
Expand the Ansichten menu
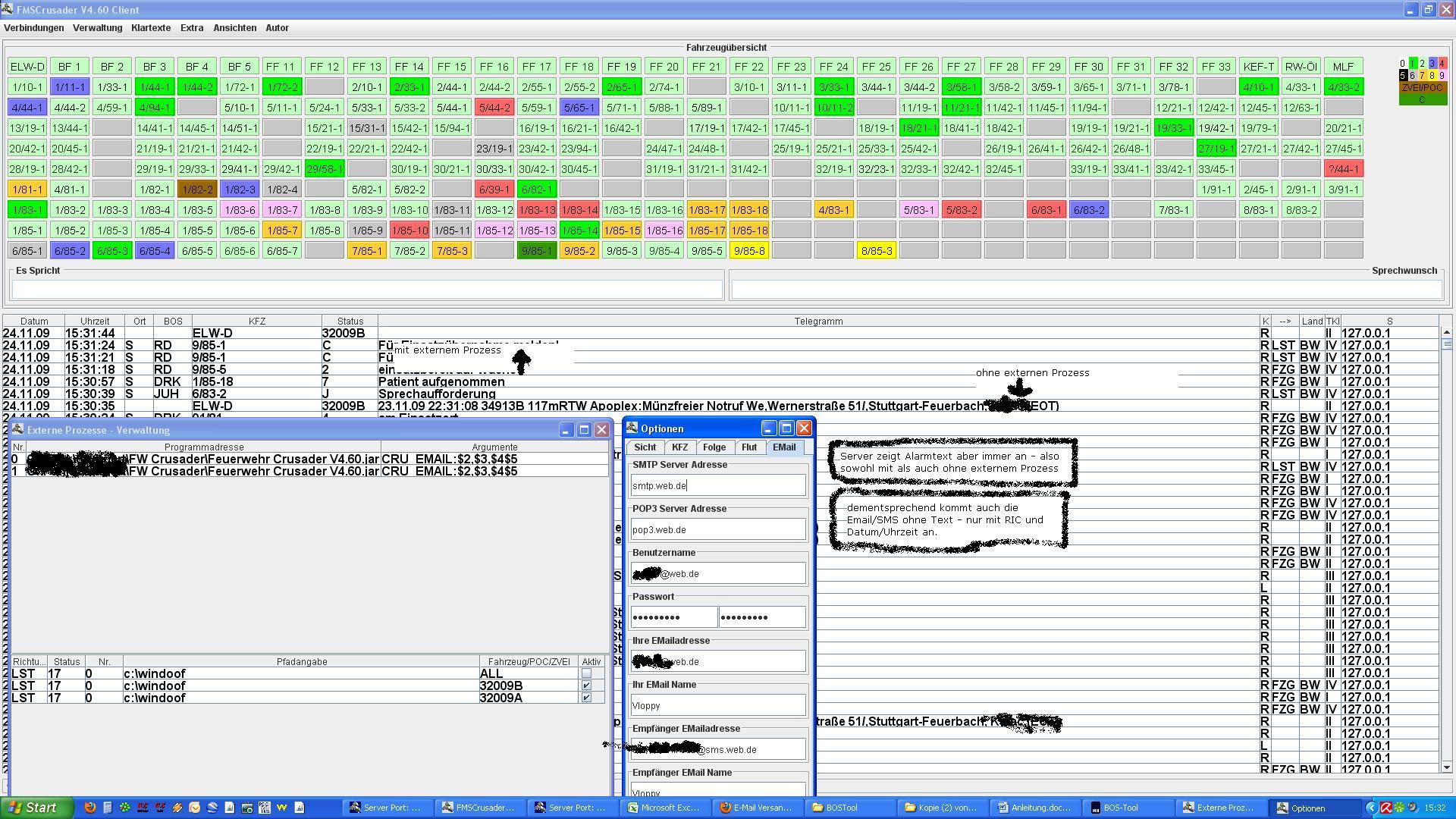[234, 28]
